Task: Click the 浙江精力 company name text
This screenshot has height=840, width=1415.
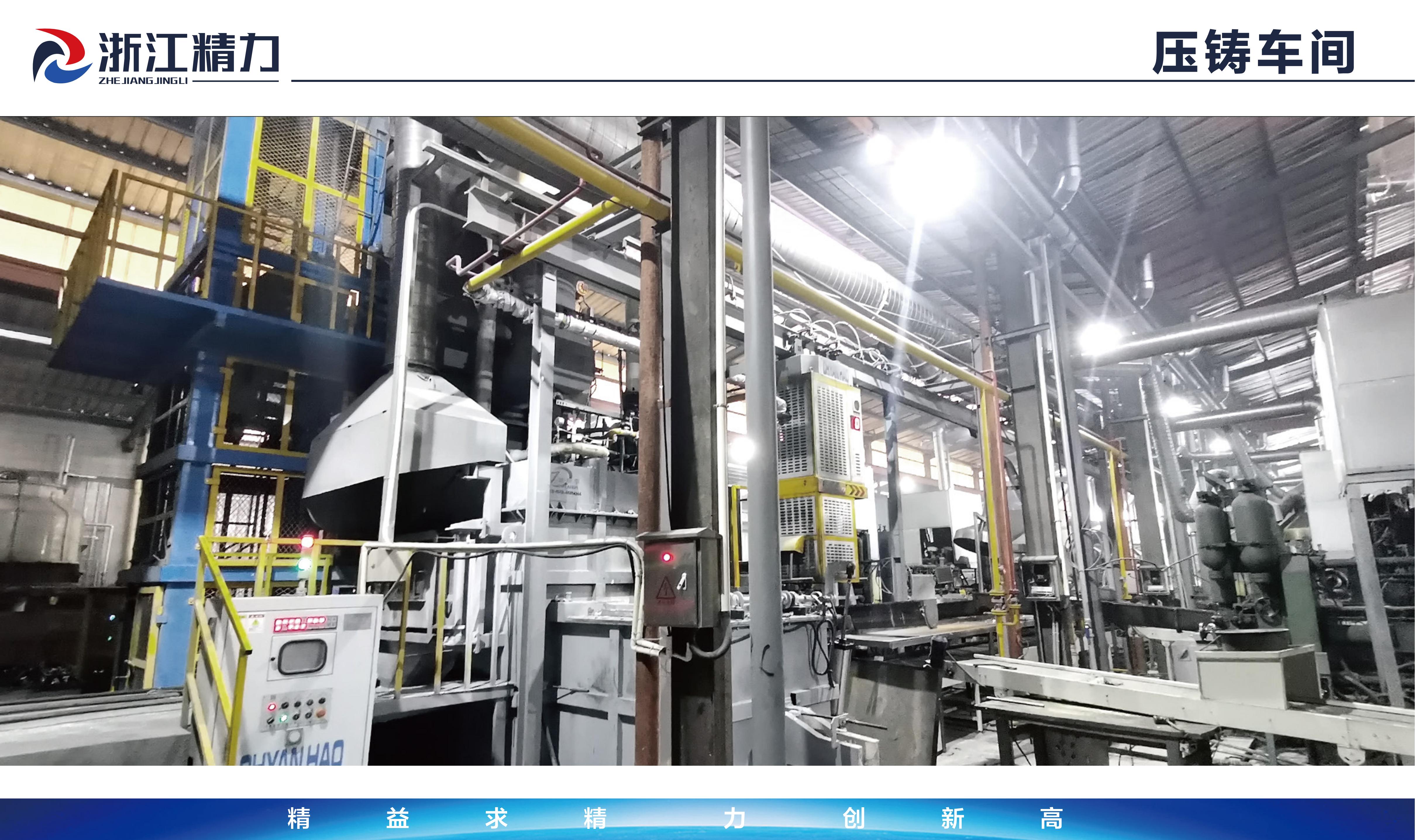Action: (x=189, y=52)
